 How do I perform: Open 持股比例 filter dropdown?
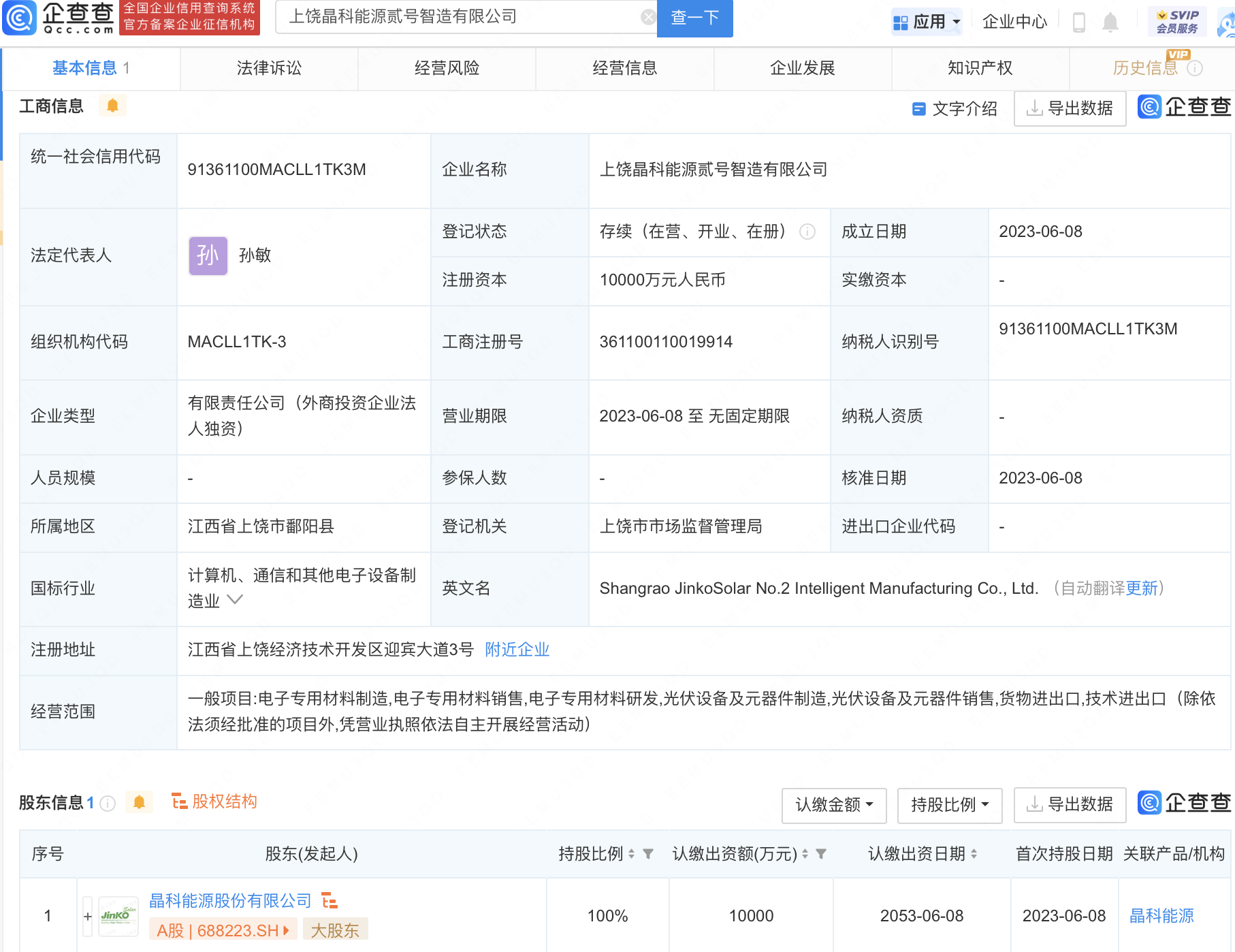click(950, 805)
